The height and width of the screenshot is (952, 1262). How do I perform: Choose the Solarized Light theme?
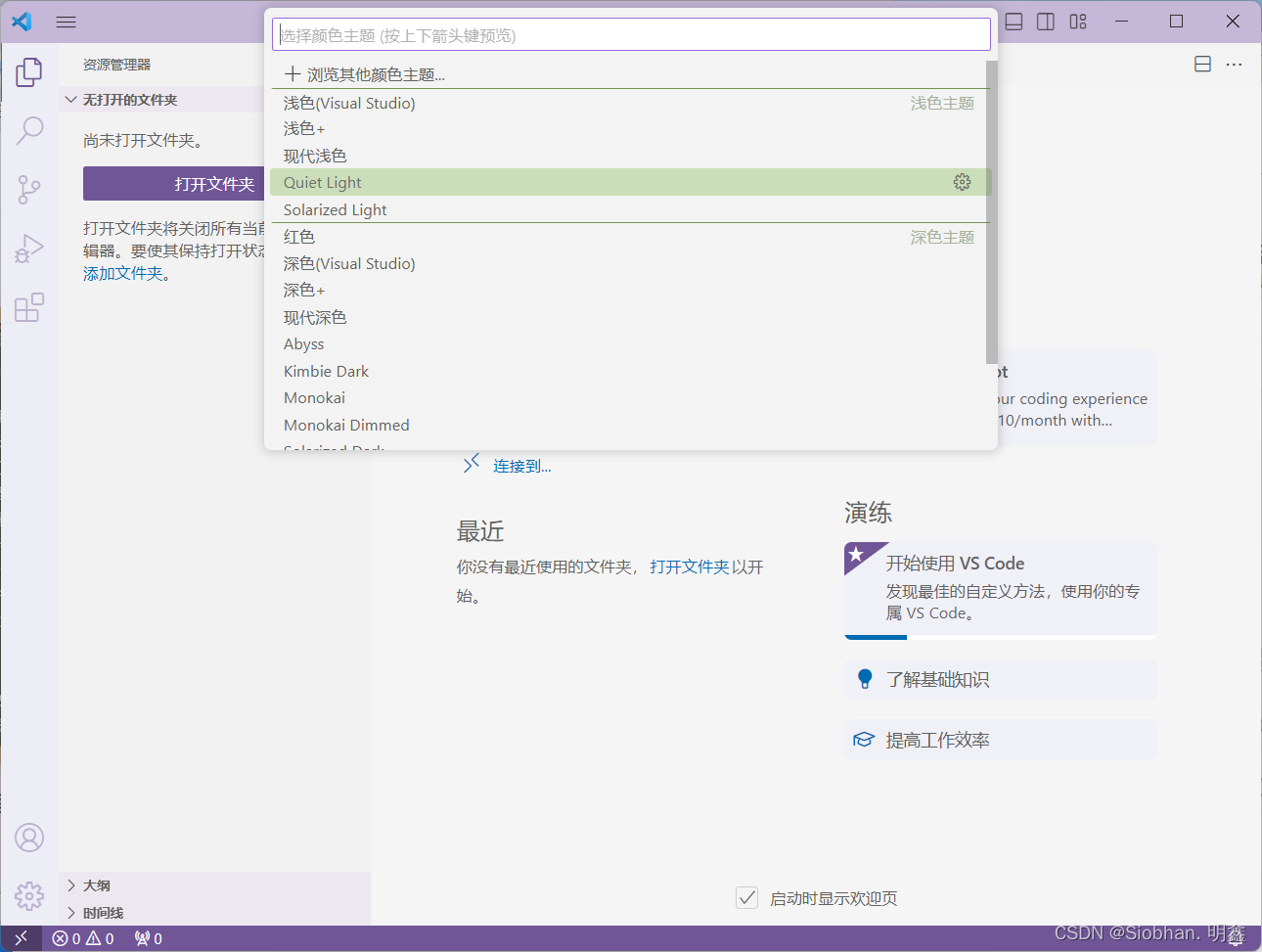tap(336, 209)
